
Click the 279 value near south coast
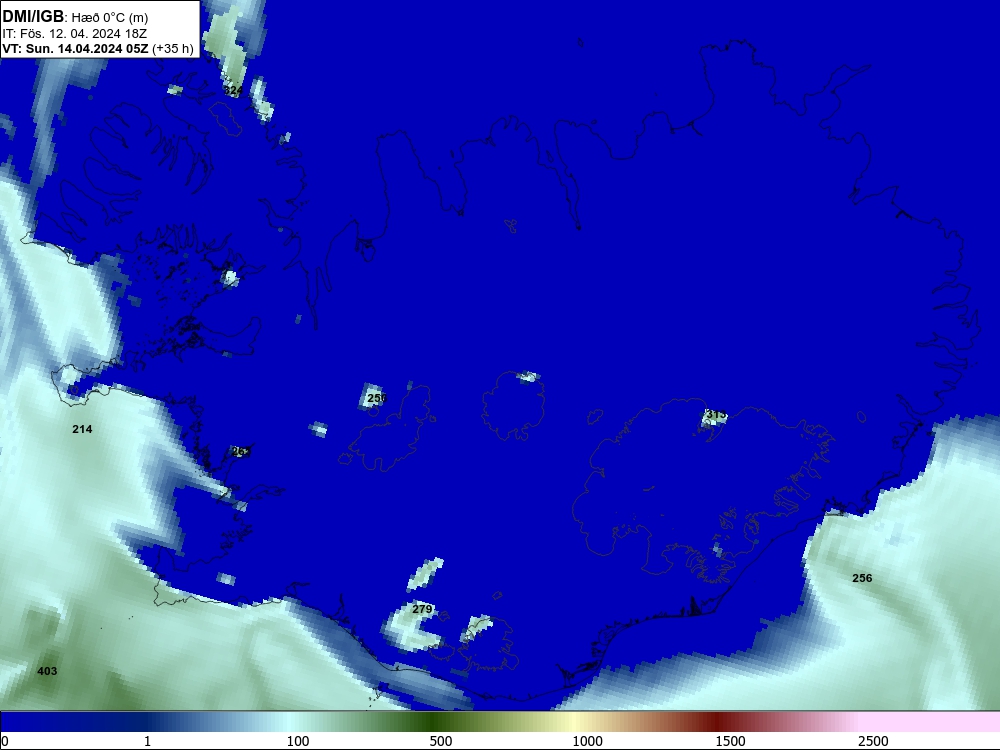click(422, 609)
